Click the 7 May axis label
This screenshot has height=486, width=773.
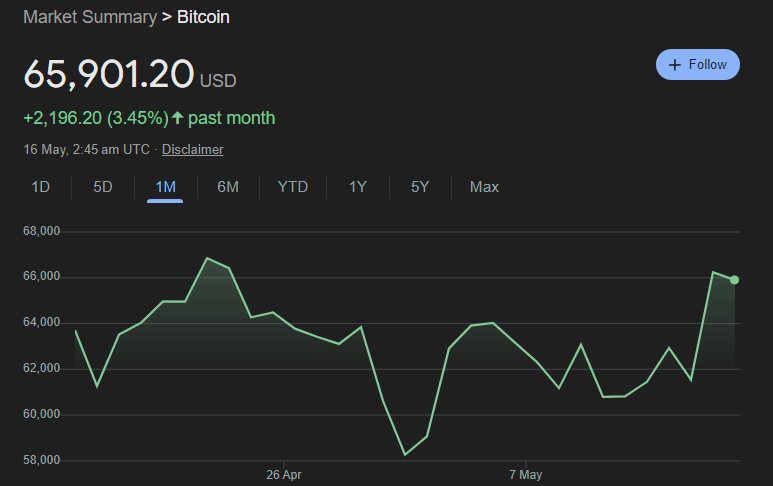pyautogui.click(x=526, y=475)
